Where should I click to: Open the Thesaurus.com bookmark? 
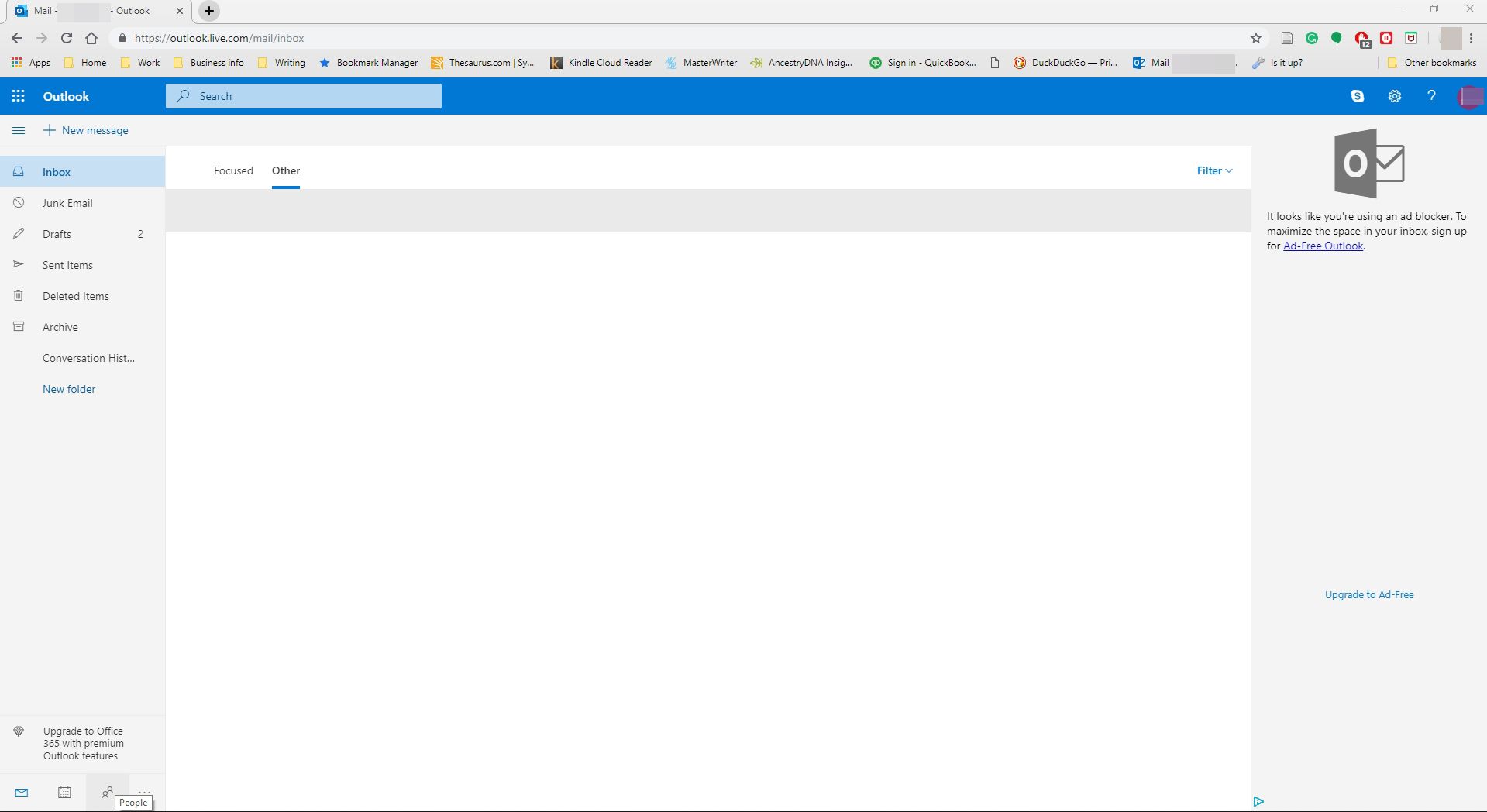483,63
